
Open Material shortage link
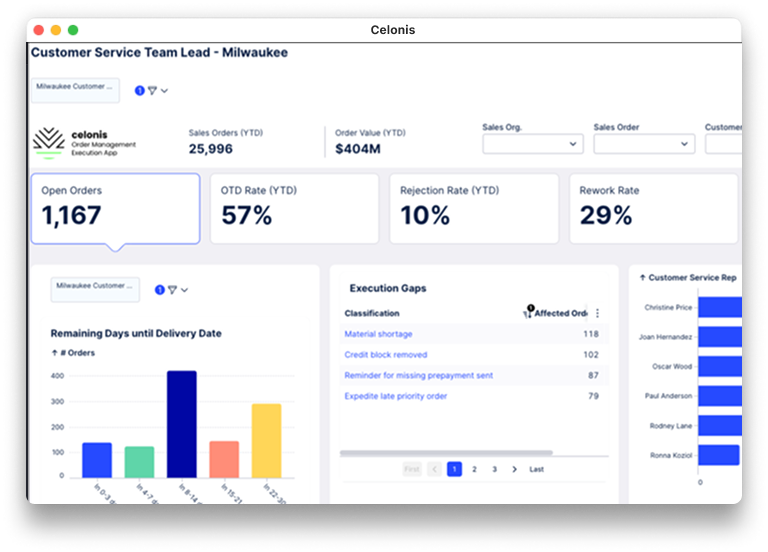pyautogui.click(x=378, y=334)
